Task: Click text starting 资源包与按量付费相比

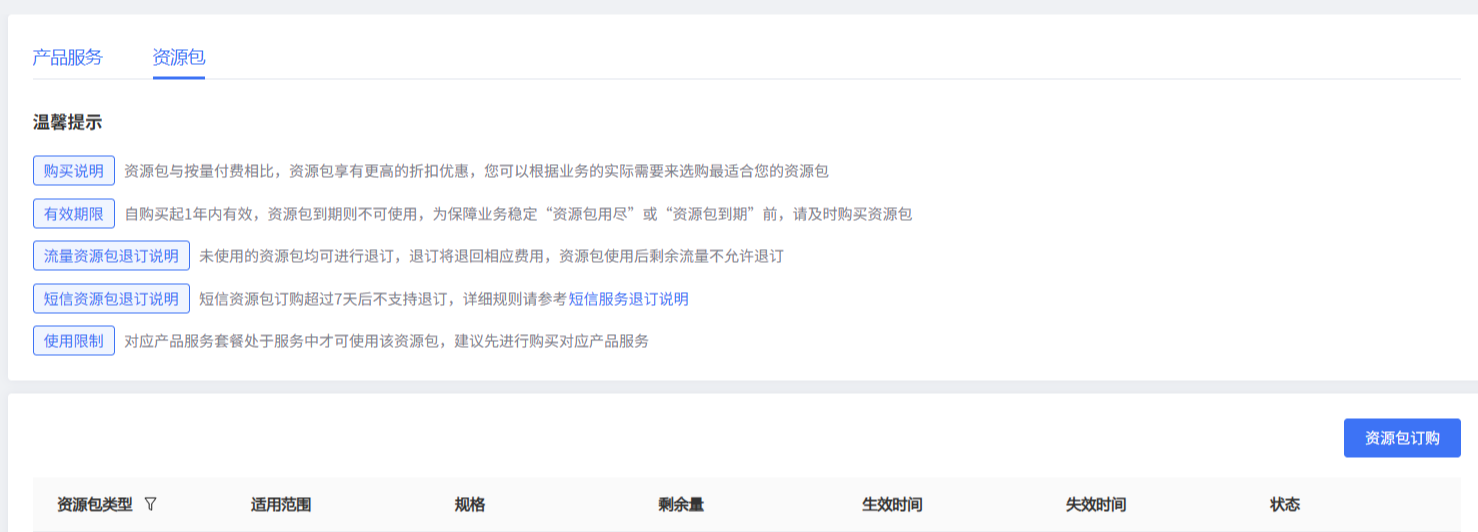Action: click(476, 171)
